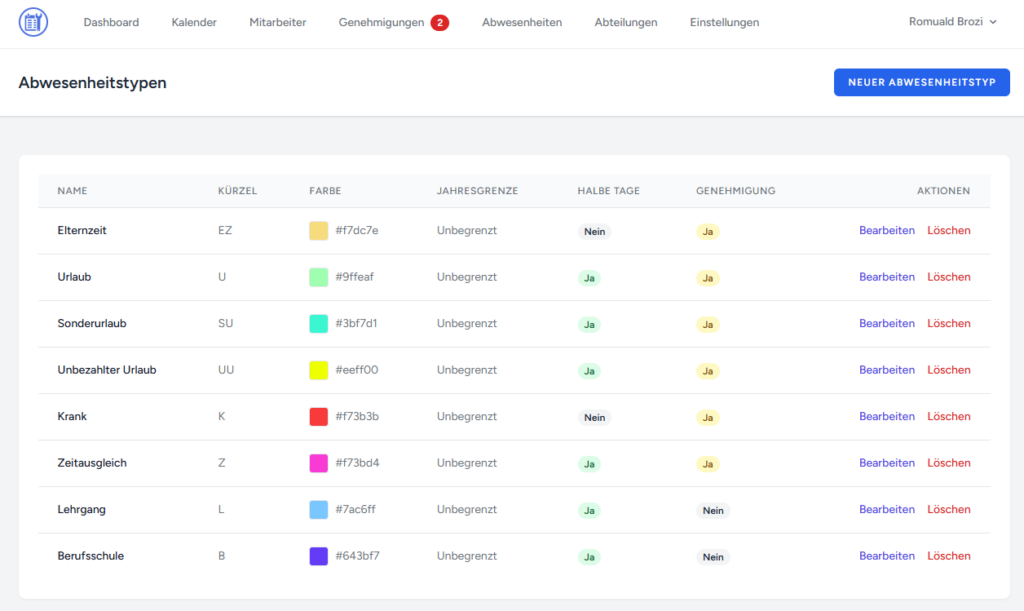Switch to Abteilungen page
Image resolution: width=1024 pixels, height=611 pixels.
pos(625,22)
